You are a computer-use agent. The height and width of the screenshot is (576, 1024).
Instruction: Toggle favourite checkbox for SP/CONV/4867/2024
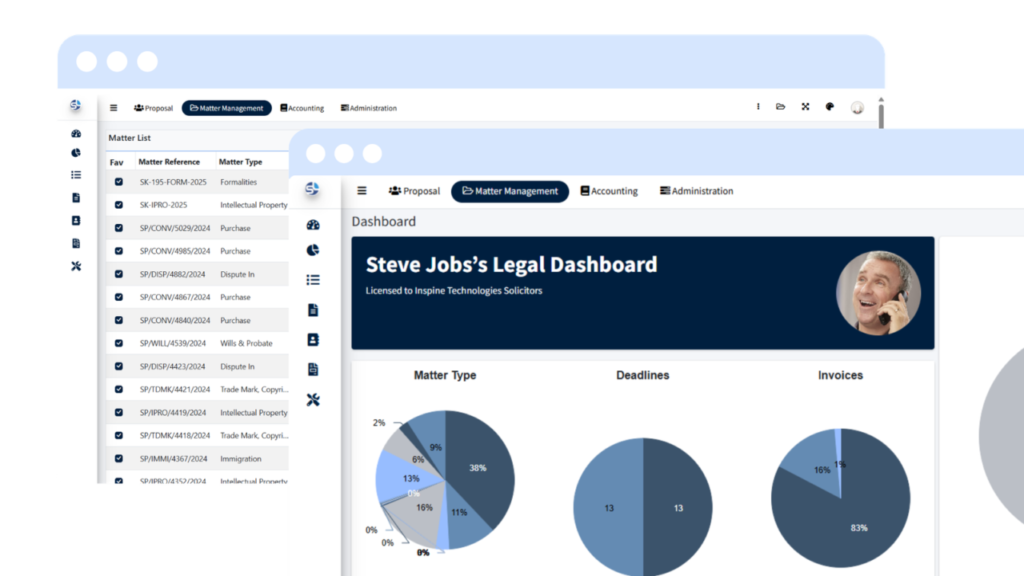(x=119, y=297)
